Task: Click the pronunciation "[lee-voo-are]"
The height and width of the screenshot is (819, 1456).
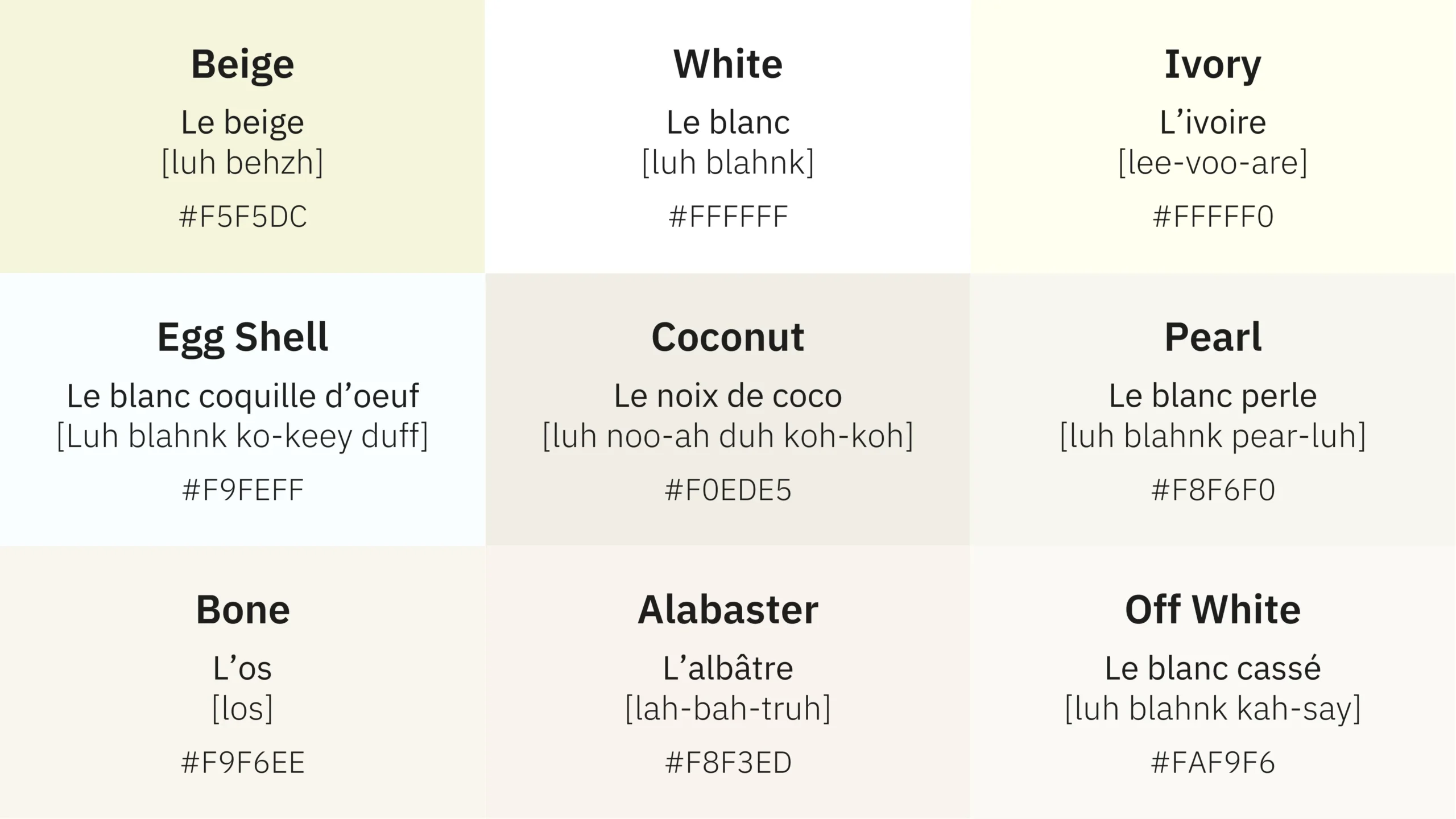Action: (1213, 163)
